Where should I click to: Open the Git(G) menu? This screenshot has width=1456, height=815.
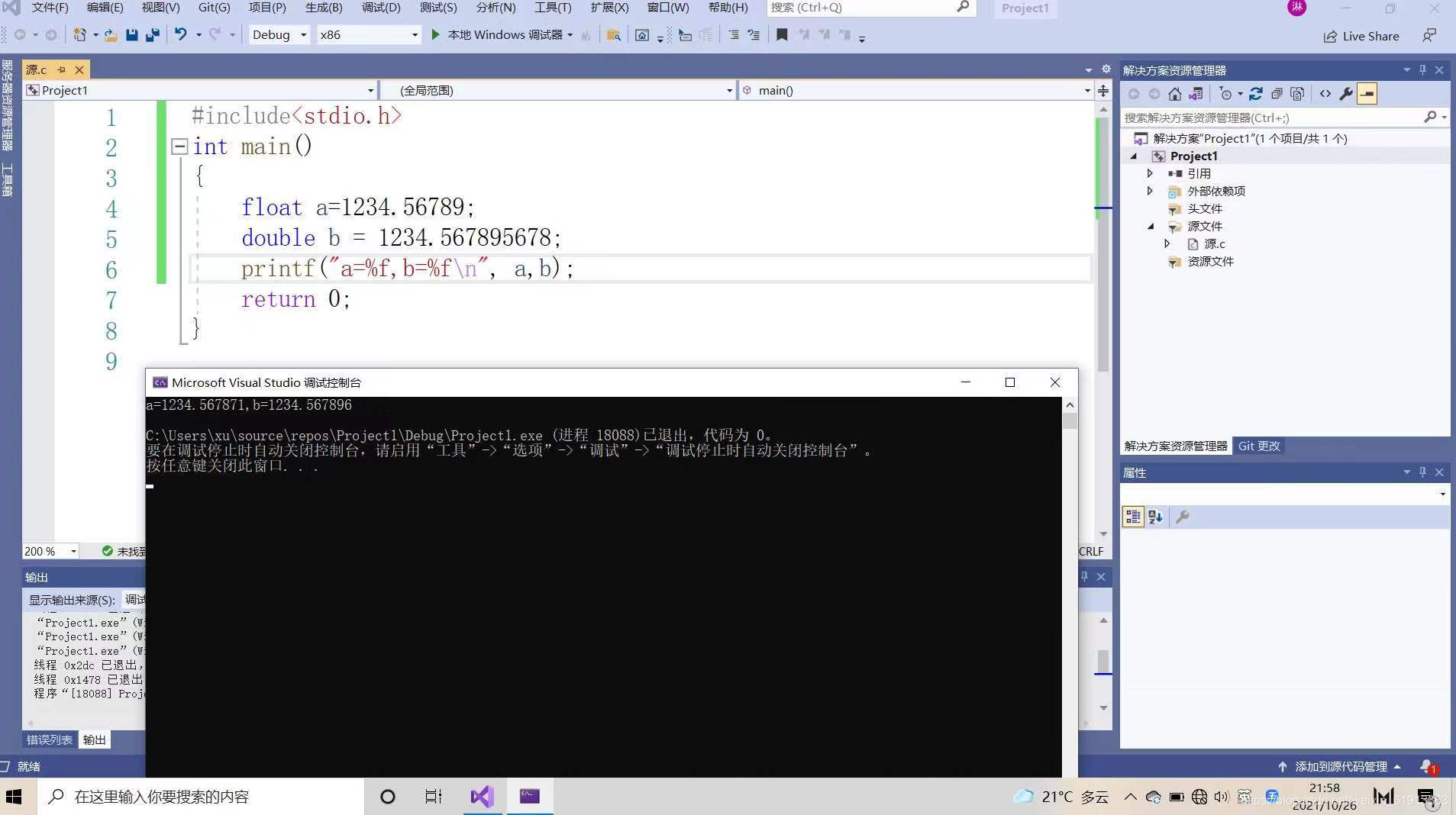point(214,8)
